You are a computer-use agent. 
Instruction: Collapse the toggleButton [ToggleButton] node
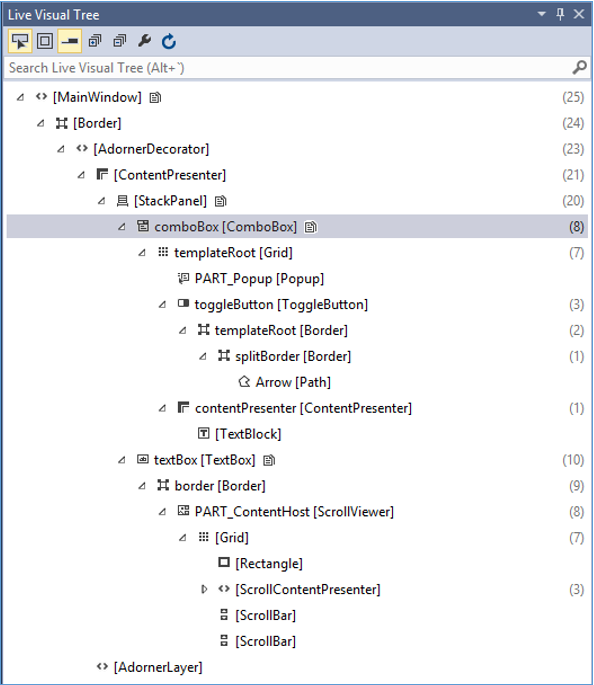pos(162,304)
